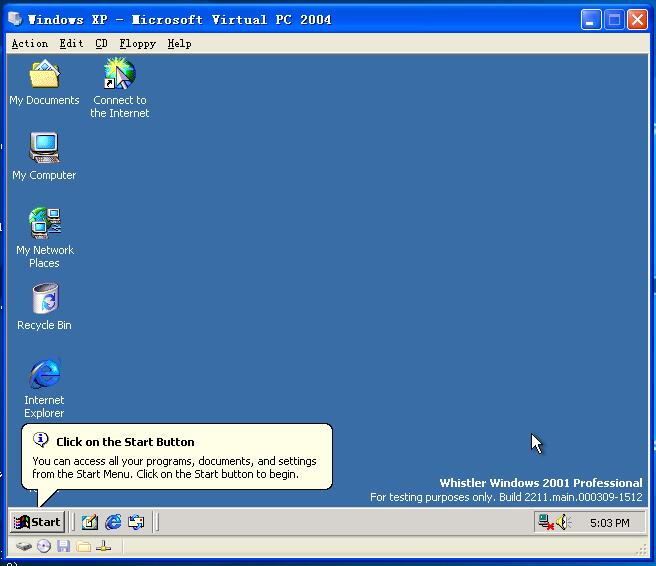Select the My Documents desktop icon
This screenshot has width=656, height=566.
pyautogui.click(x=44, y=82)
